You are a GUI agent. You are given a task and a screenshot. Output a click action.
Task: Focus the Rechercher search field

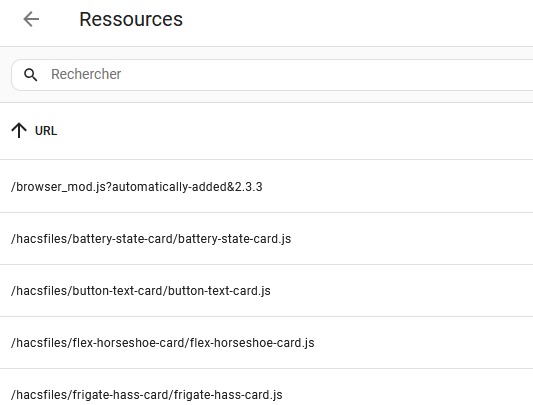[x=272, y=75]
